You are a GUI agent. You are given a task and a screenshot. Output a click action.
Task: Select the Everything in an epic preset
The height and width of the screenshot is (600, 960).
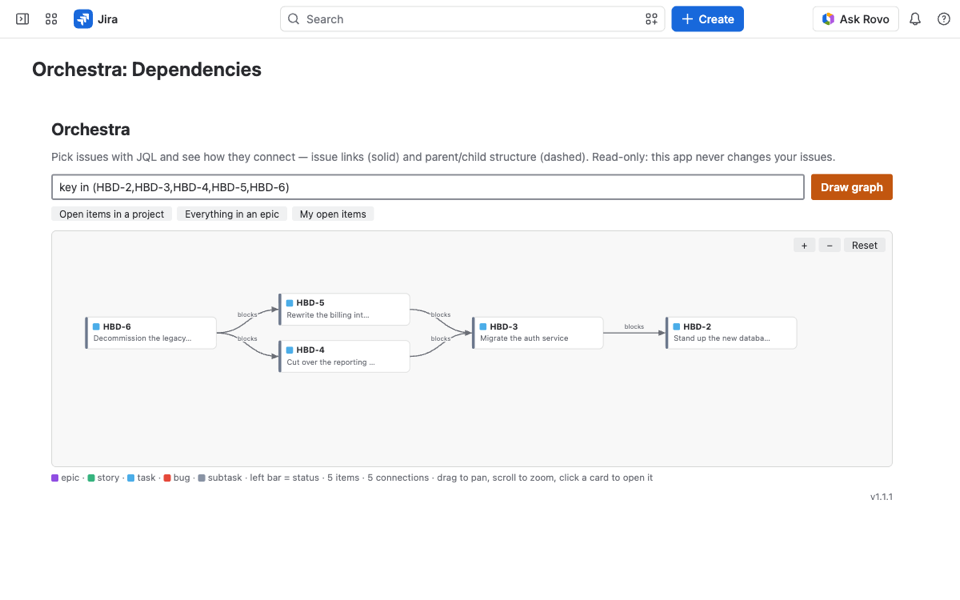click(232, 214)
